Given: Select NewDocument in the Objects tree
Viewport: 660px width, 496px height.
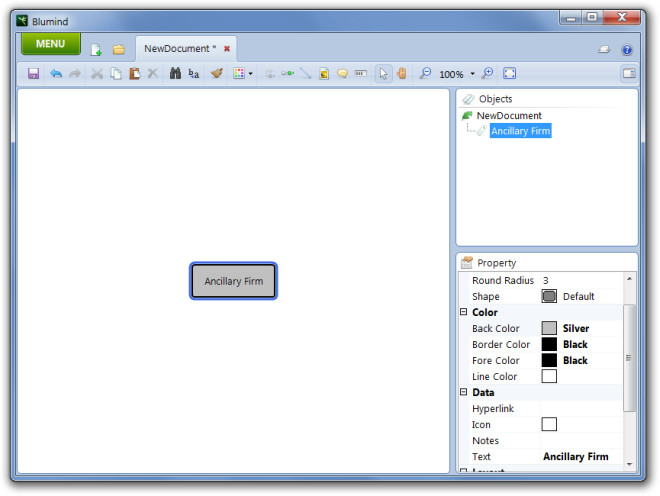Looking at the screenshot, I should (x=508, y=115).
